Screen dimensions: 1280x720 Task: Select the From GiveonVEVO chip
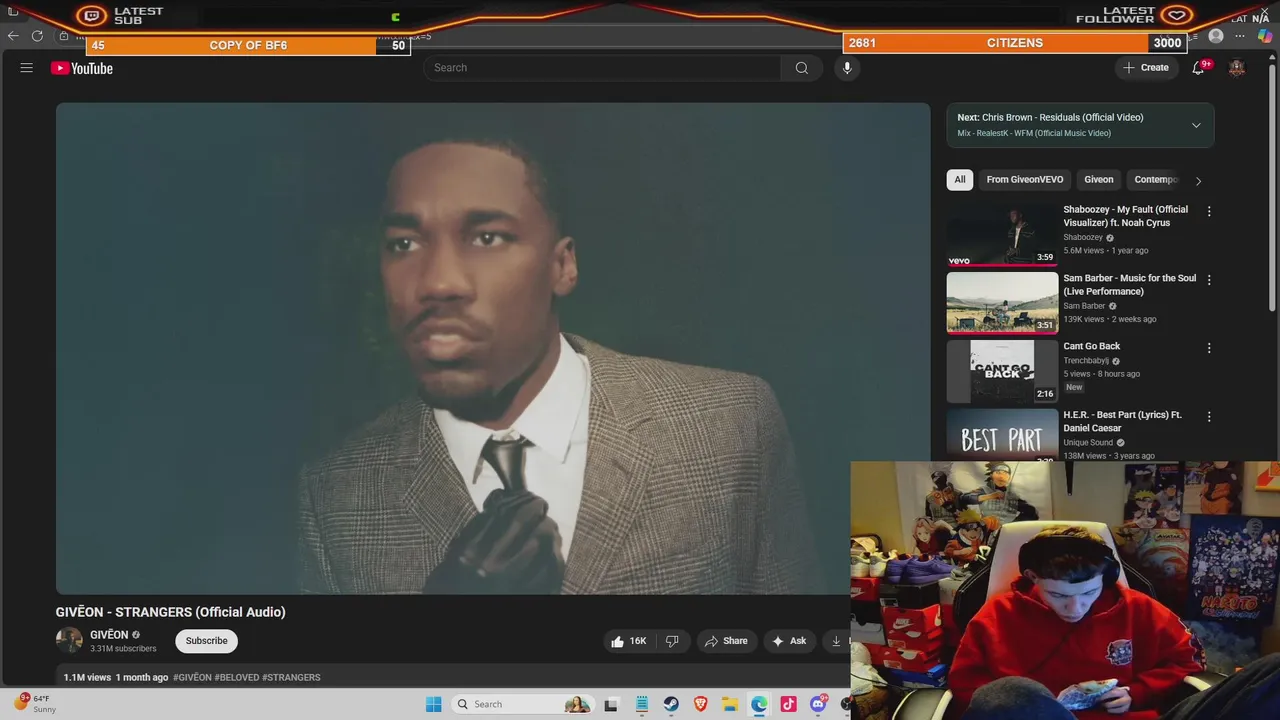click(x=1025, y=180)
